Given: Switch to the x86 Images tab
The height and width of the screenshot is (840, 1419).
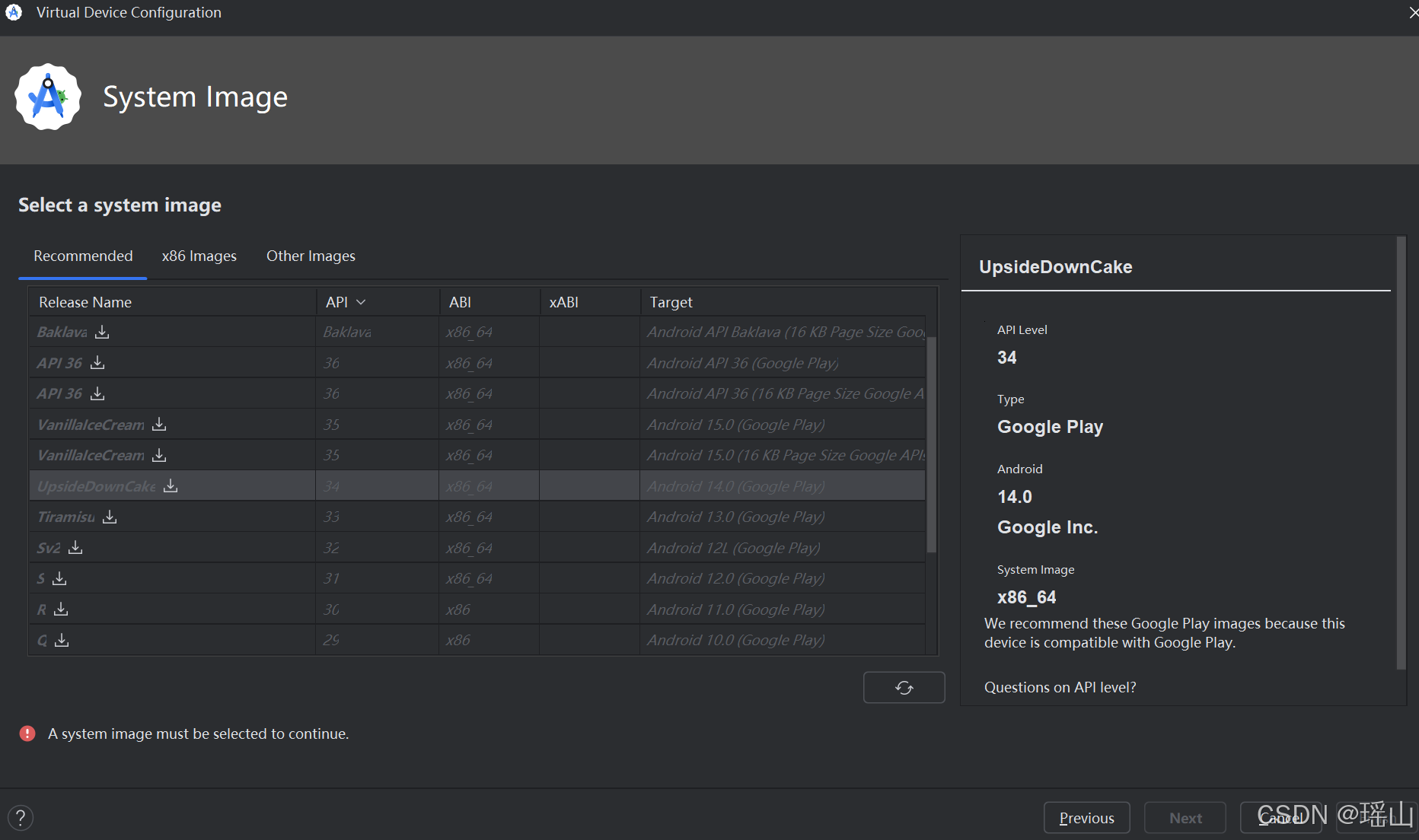Looking at the screenshot, I should click(x=199, y=256).
